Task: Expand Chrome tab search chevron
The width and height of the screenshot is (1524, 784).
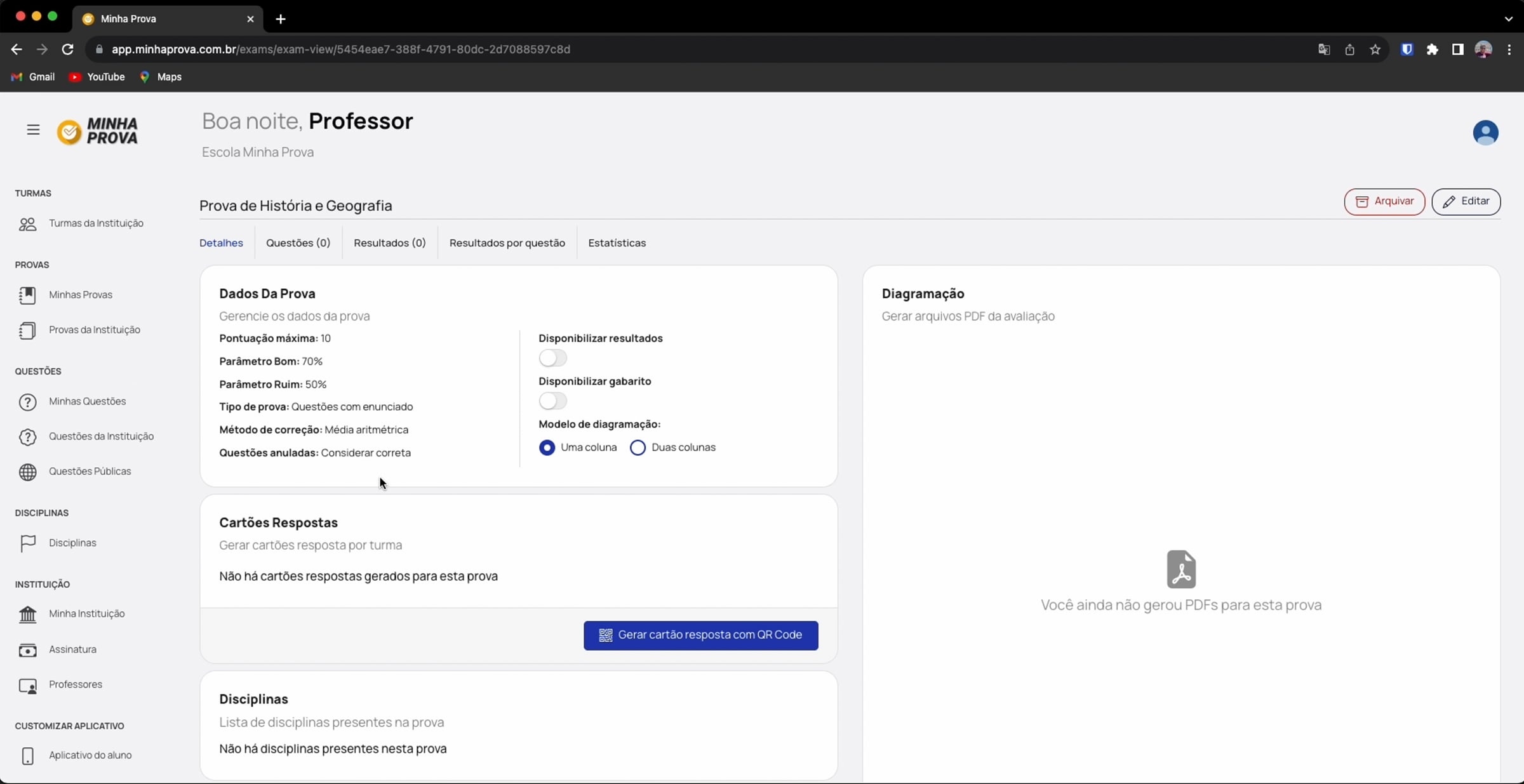Action: click(x=1508, y=18)
